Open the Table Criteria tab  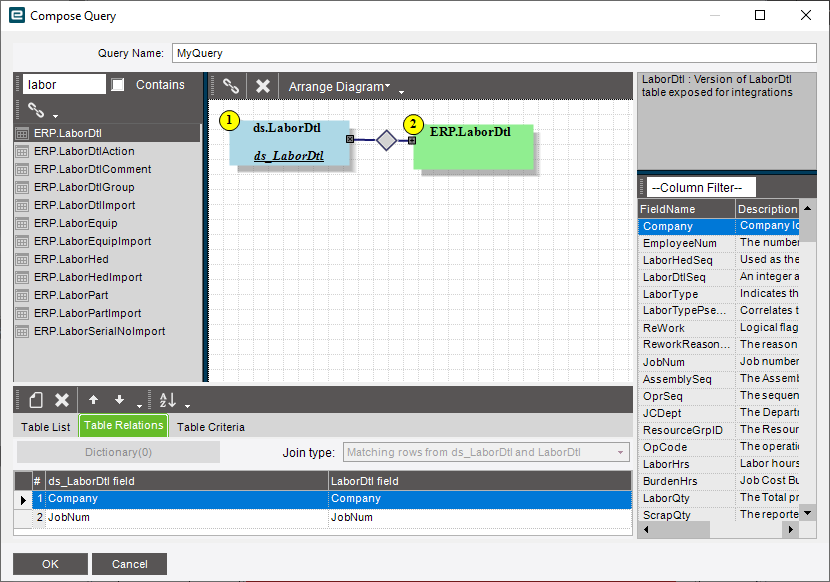coord(211,427)
